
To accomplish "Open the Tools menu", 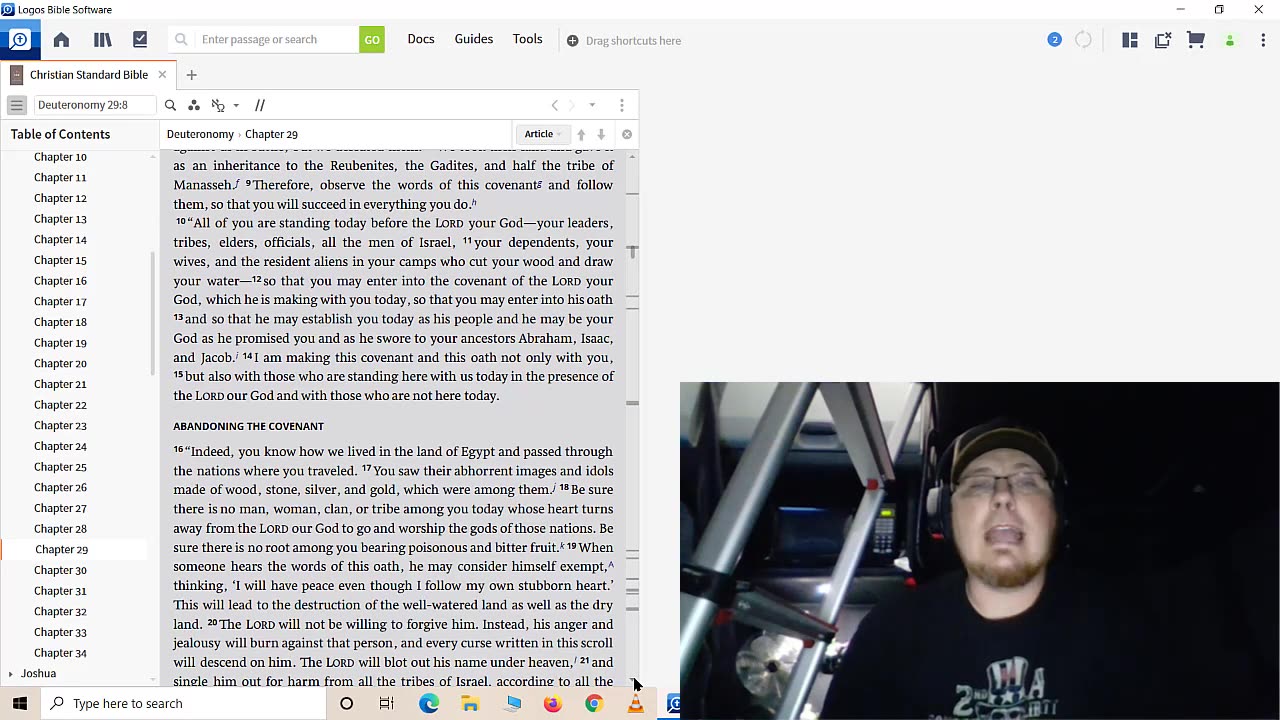I will pyautogui.click(x=528, y=39).
